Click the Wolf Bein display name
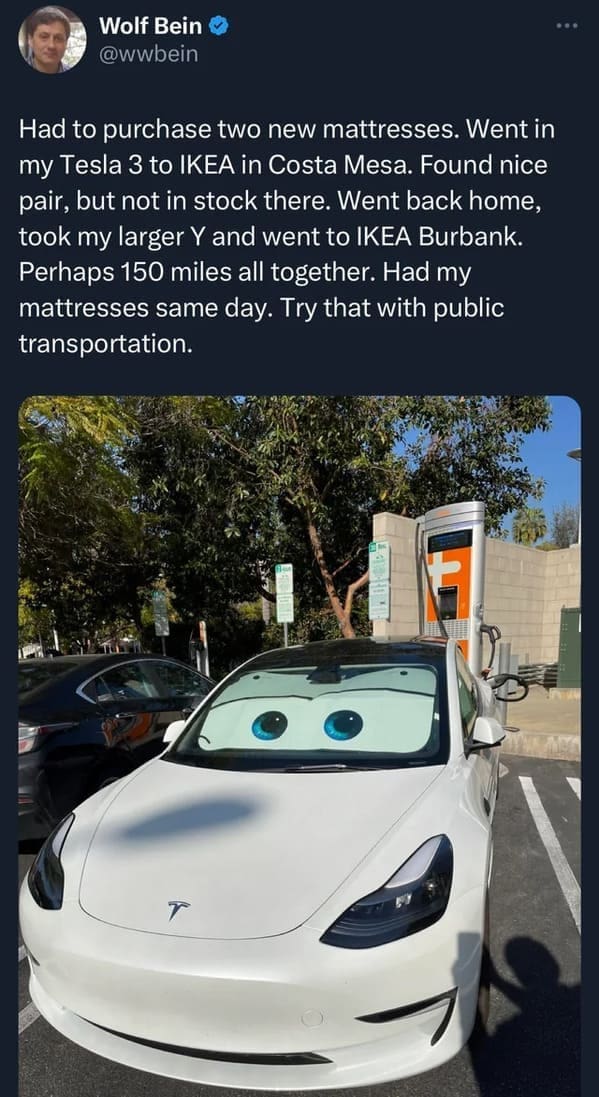The height and width of the screenshot is (1097, 599). (x=150, y=26)
